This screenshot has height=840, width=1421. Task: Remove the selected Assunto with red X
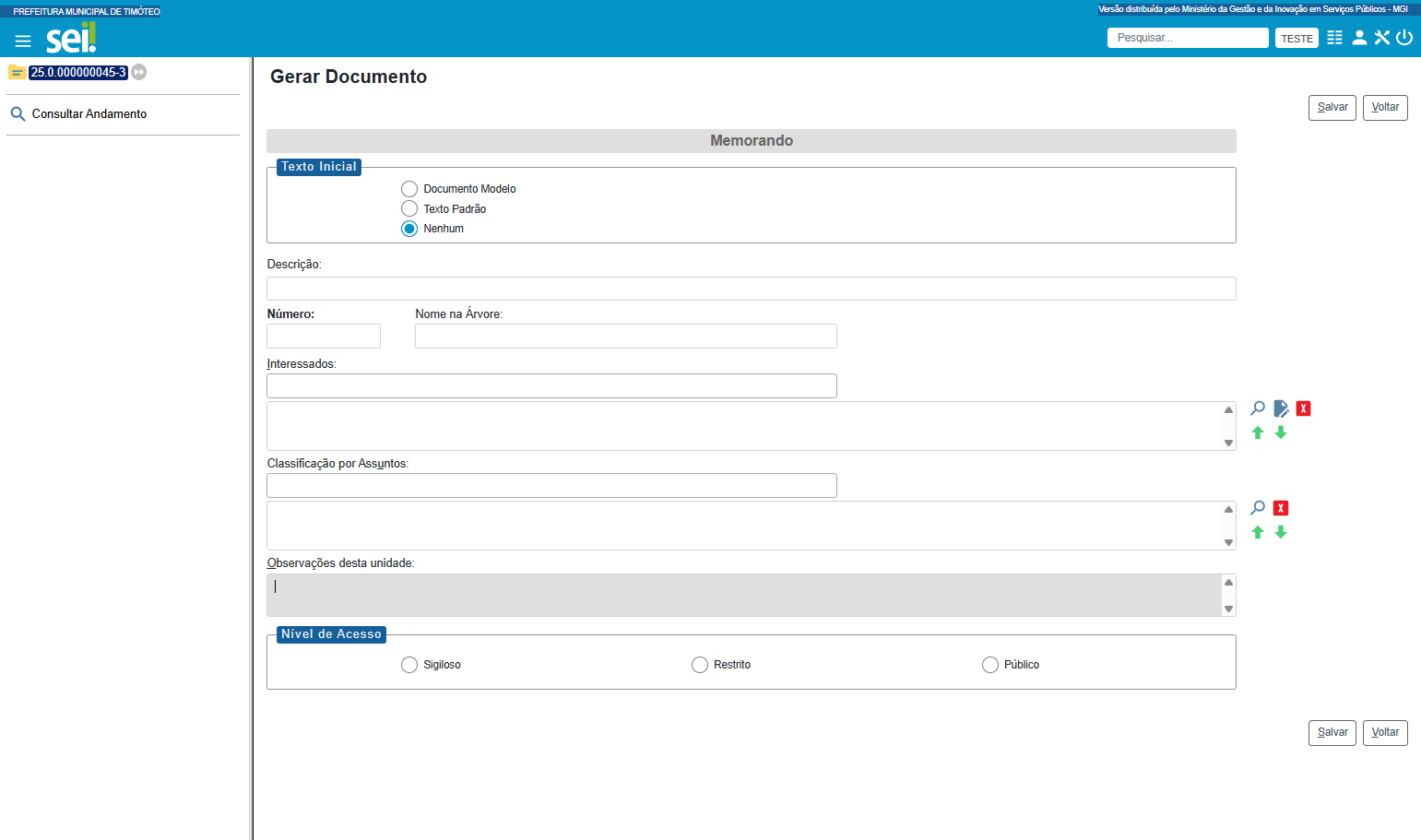coord(1281,508)
